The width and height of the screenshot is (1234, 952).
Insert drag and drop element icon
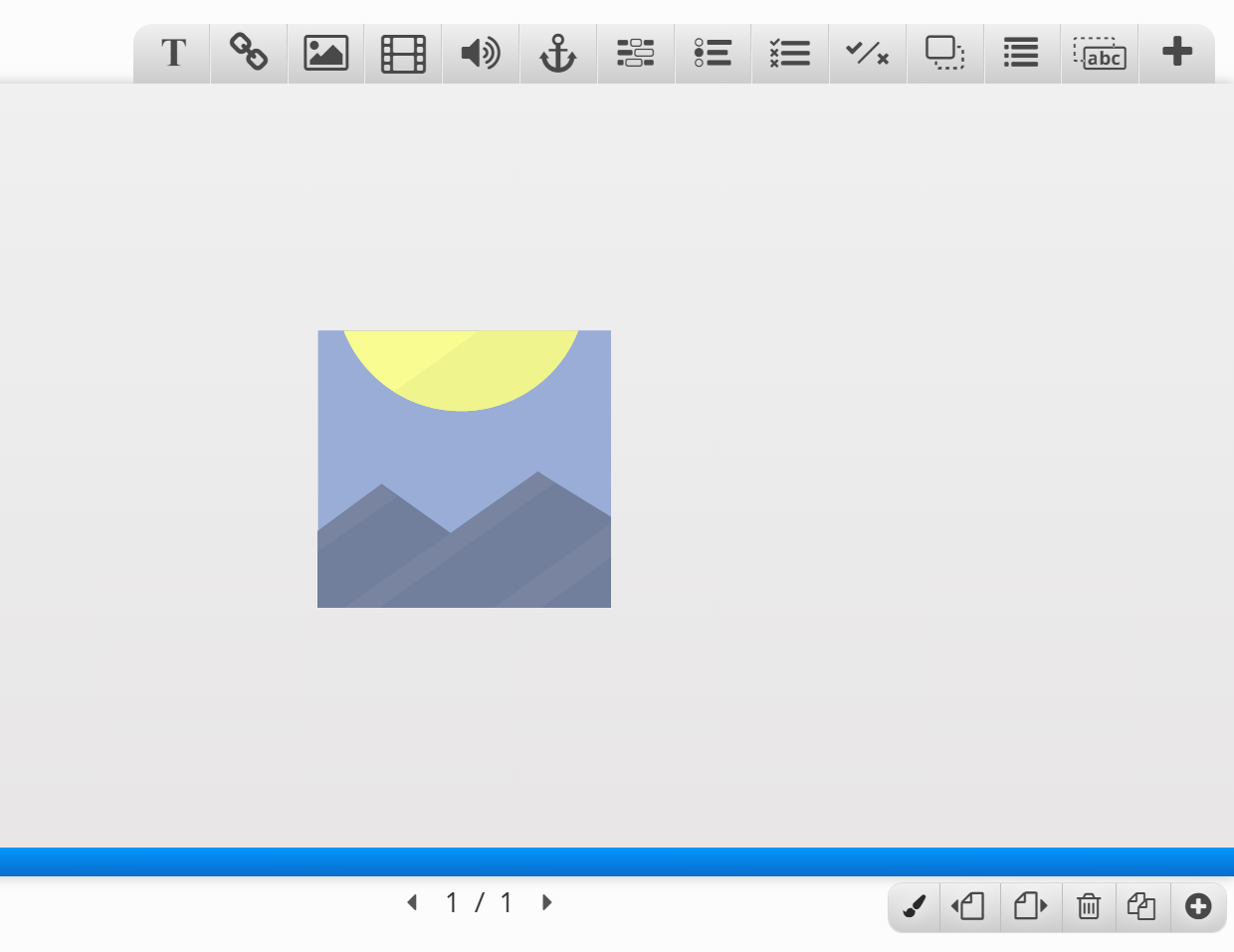point(945,53)
